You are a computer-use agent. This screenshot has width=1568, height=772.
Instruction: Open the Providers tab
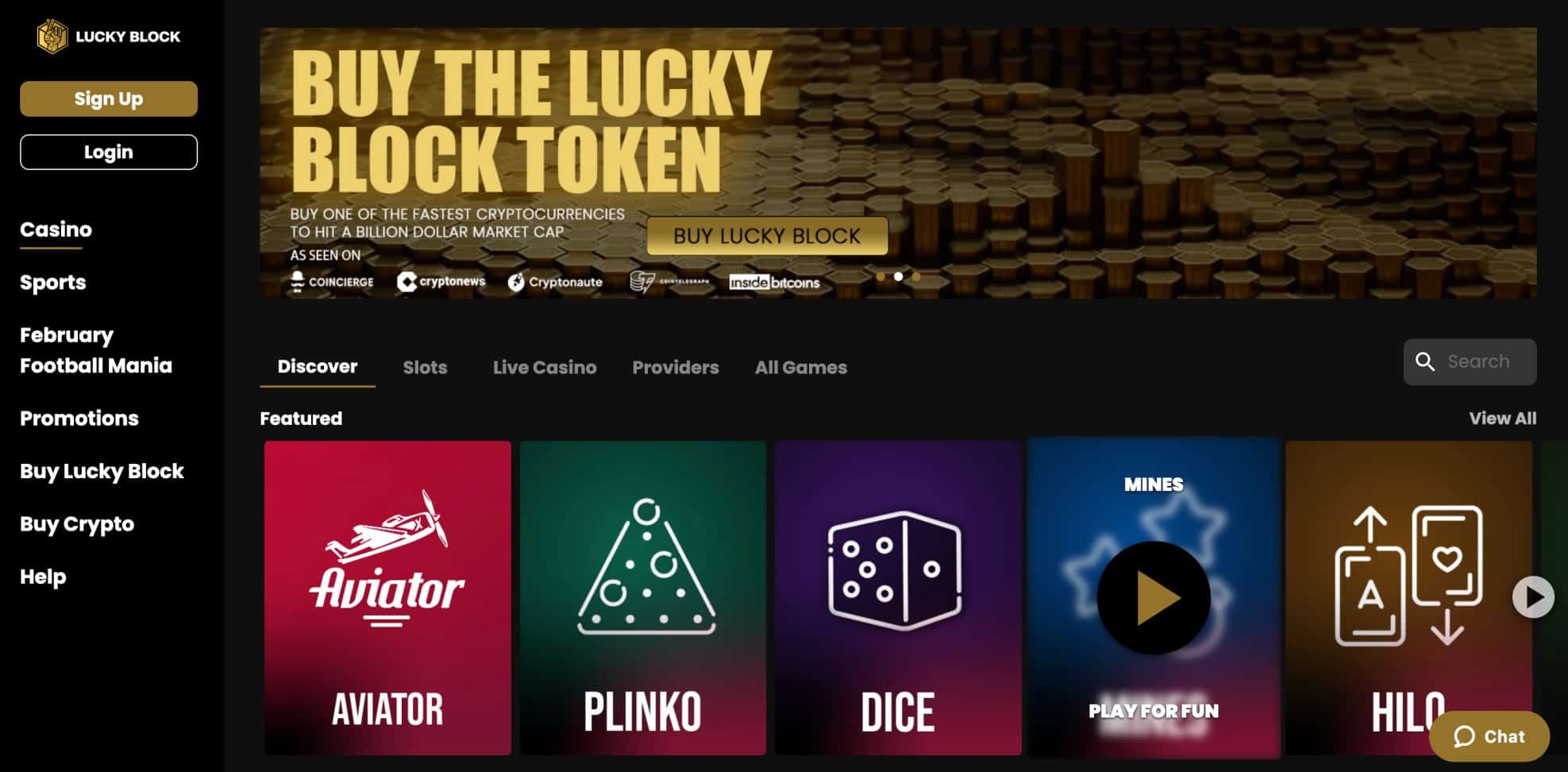676,368
